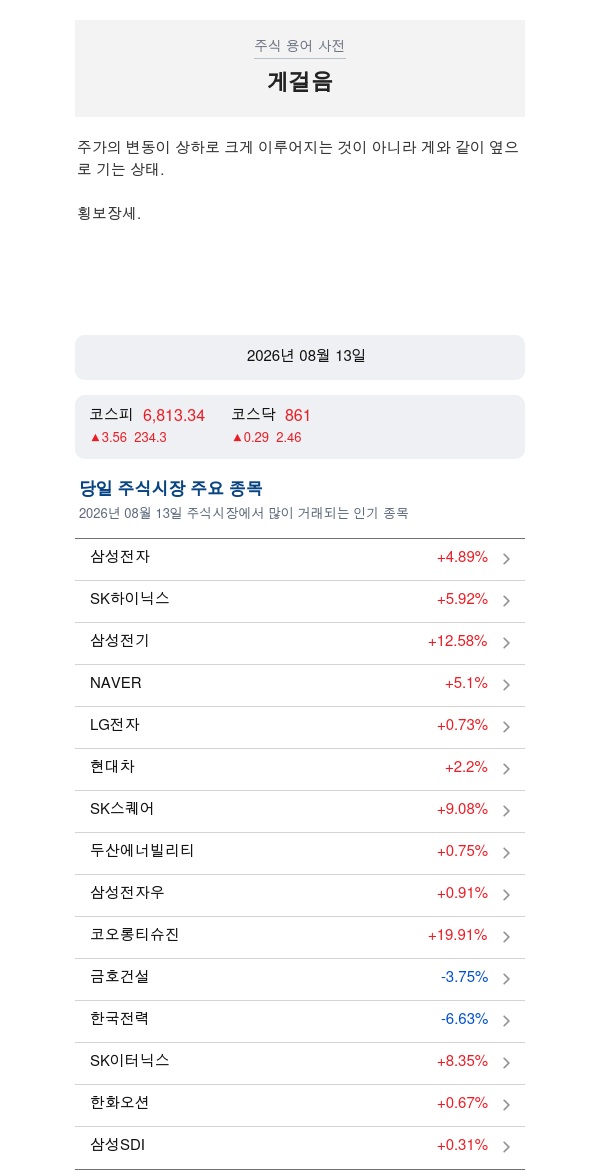
Task: Click the 당일 주식시장 주요 종목 heading
Action: click(171, 489)
